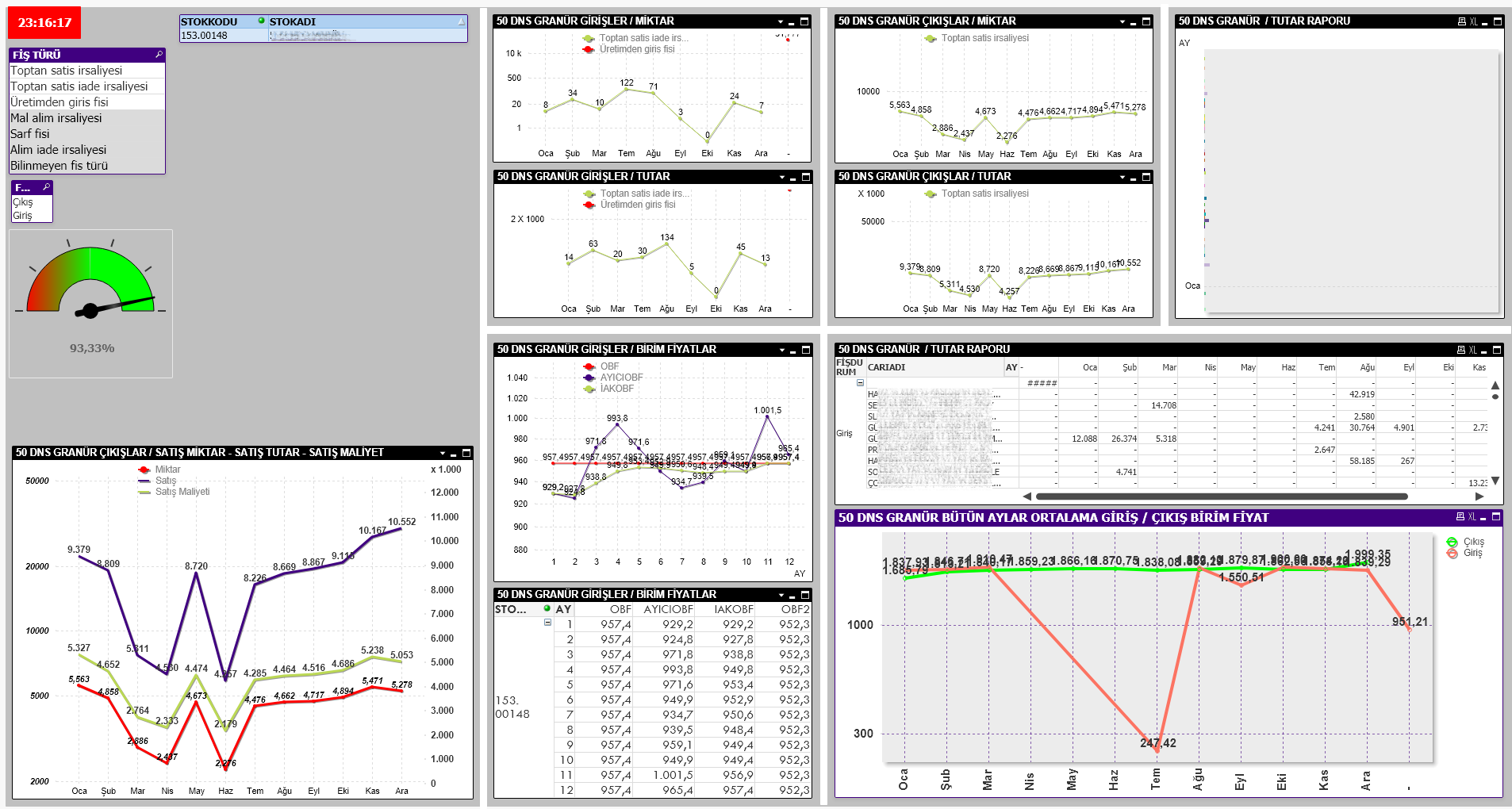
Task: Click the CARIADI column header in pivot table
Action: pos(886,367)
